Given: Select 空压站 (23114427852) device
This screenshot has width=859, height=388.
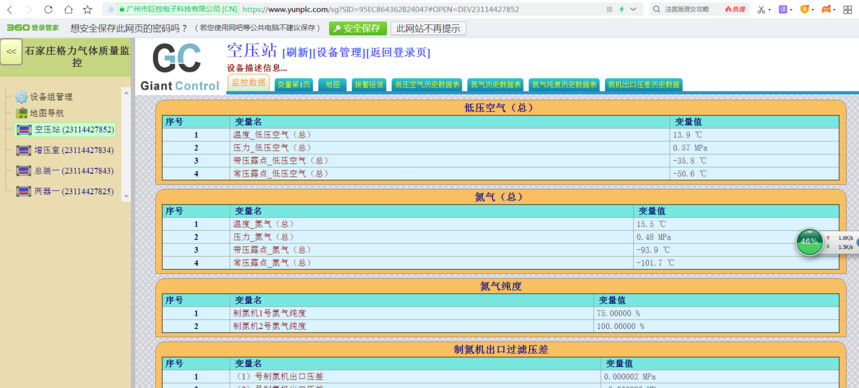Looking at the screenshot, I should 74,130.
